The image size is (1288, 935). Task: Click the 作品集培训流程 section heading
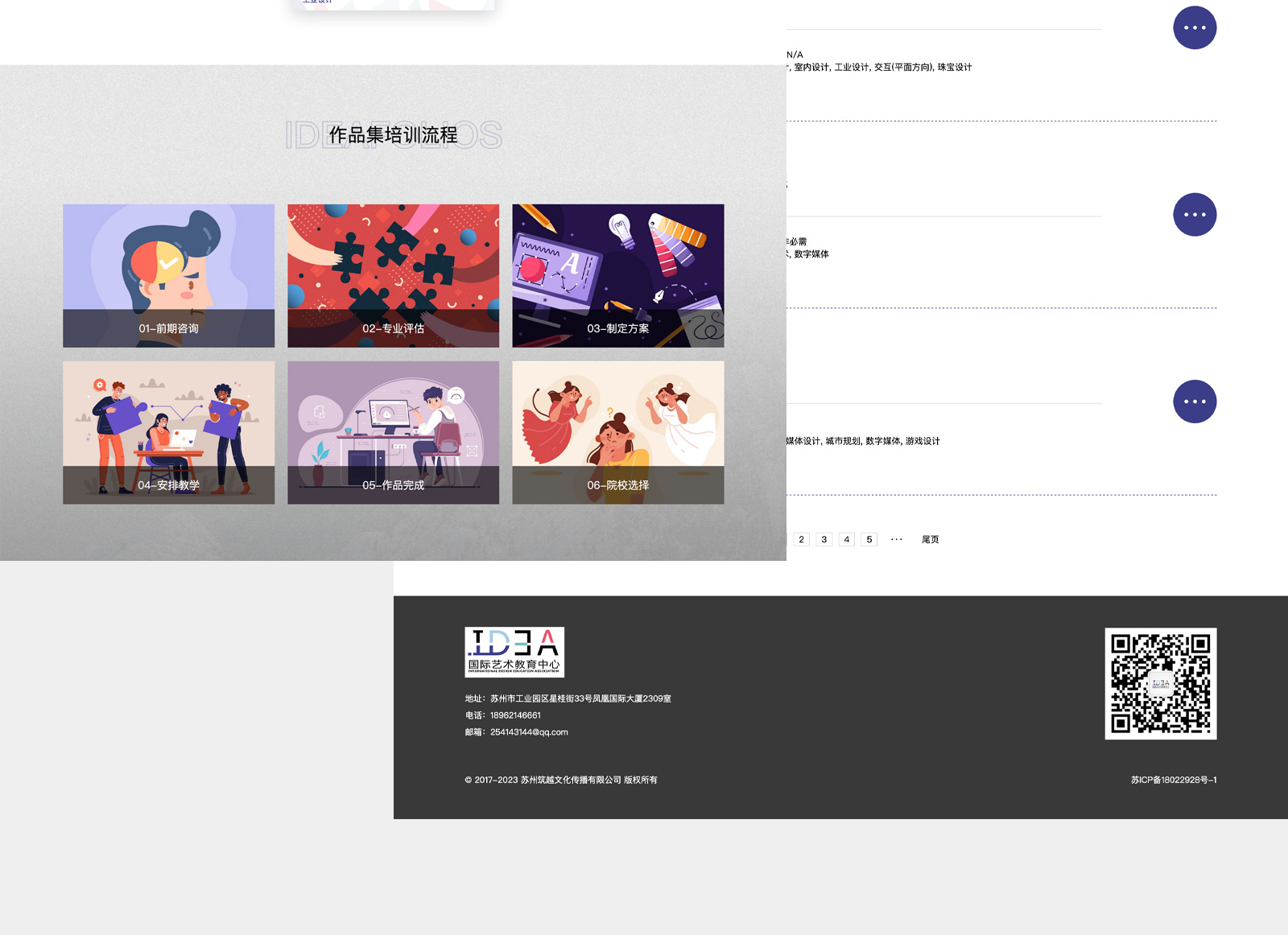(x=393, y=135)
